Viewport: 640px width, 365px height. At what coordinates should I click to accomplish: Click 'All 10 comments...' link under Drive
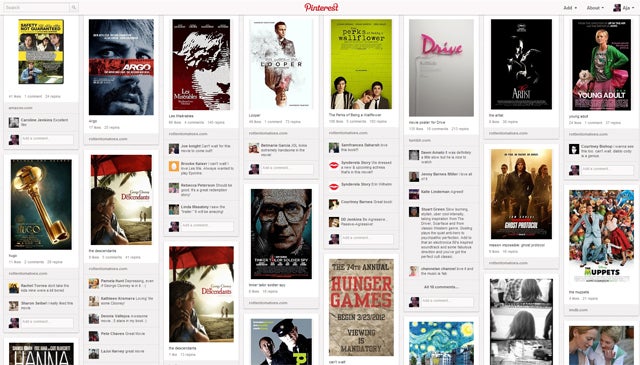[x=440, y=287]
